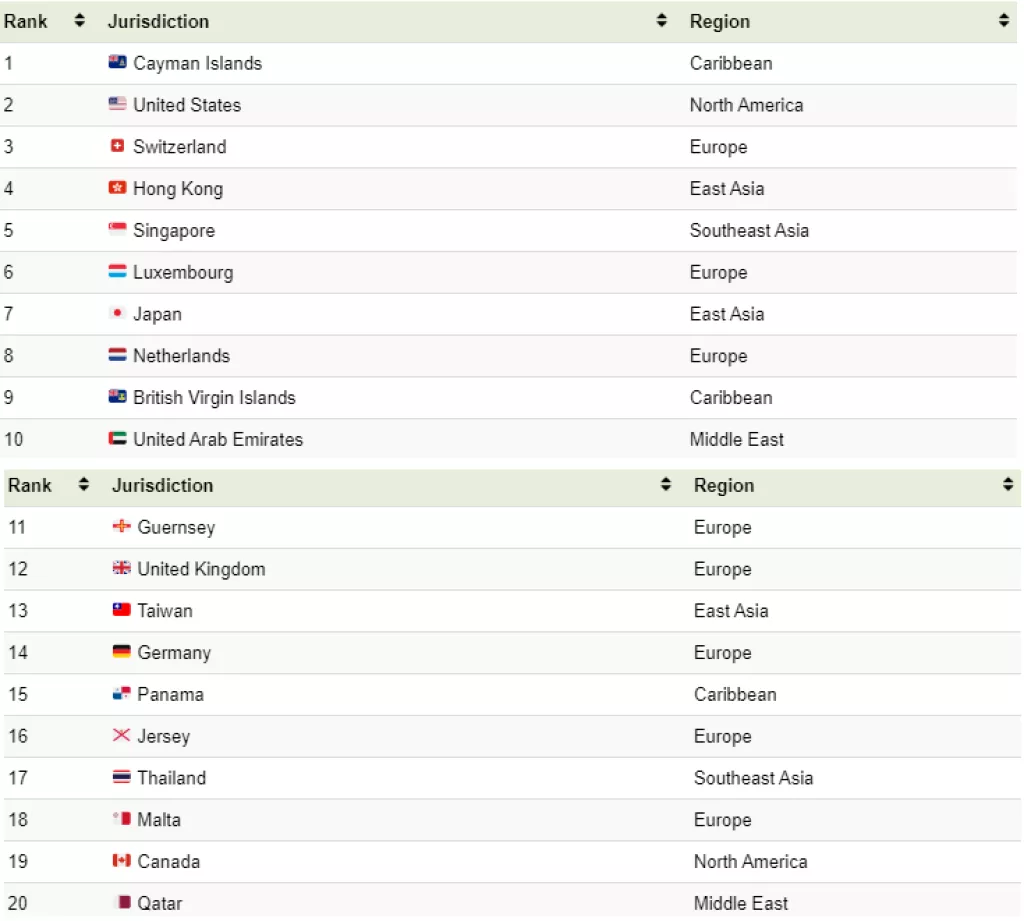Image resolution: width=1024 pixels, height=921 pixels.
Task: Open the United Kingdom jurisdiction link
Action: [x=201, y=569]
